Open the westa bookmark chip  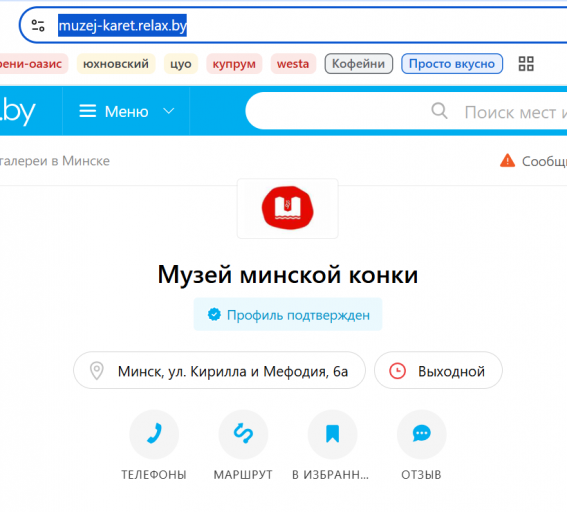(293, 64)
